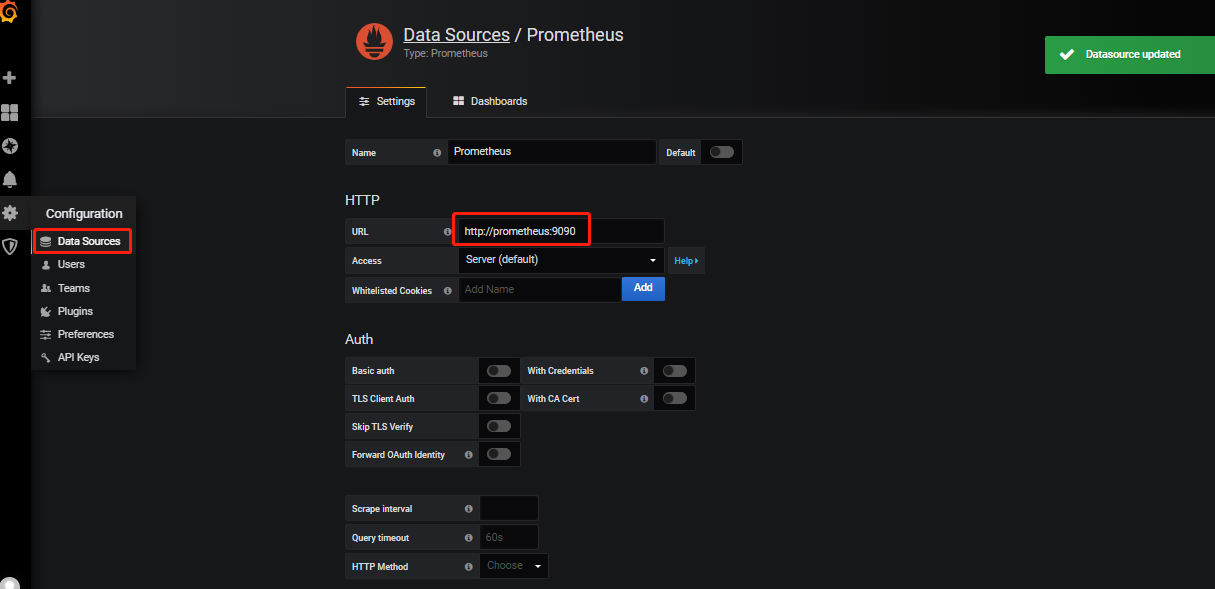The height and width of the screenshot is (589, 1215).
Task: Open the HTTP Method Choose dropdown
Action: click(x=514, y=566)
